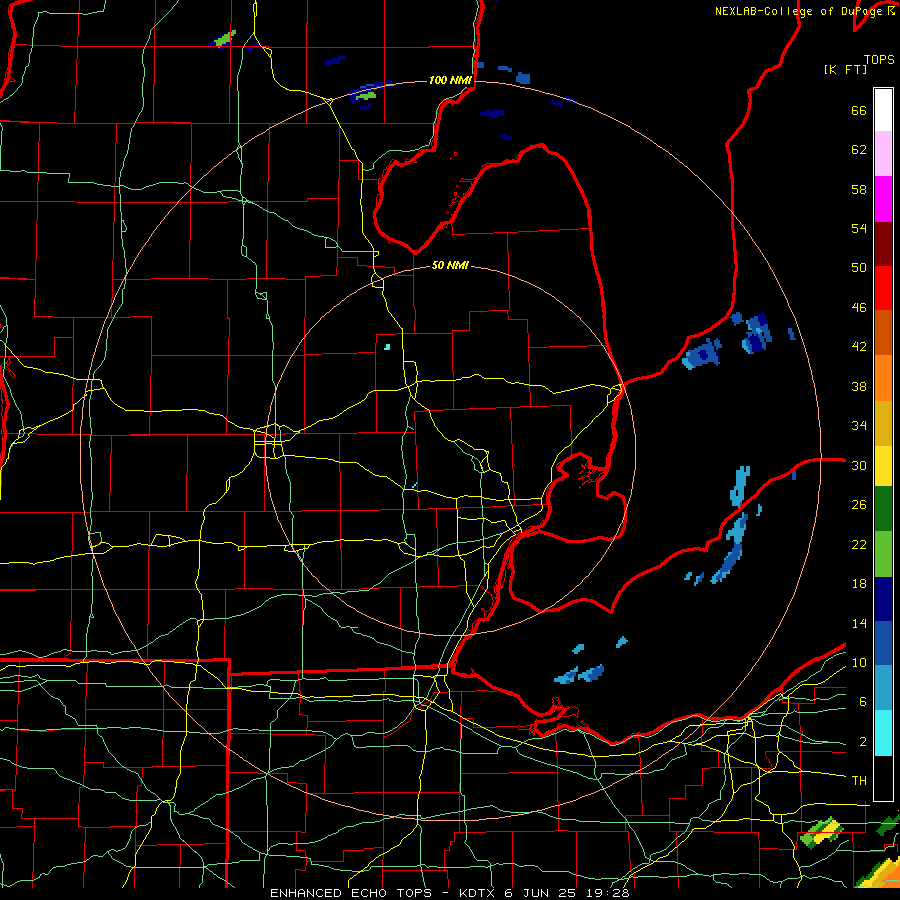Click the '10' legend value
Screen dimensions: 900x900
point(859,662)
